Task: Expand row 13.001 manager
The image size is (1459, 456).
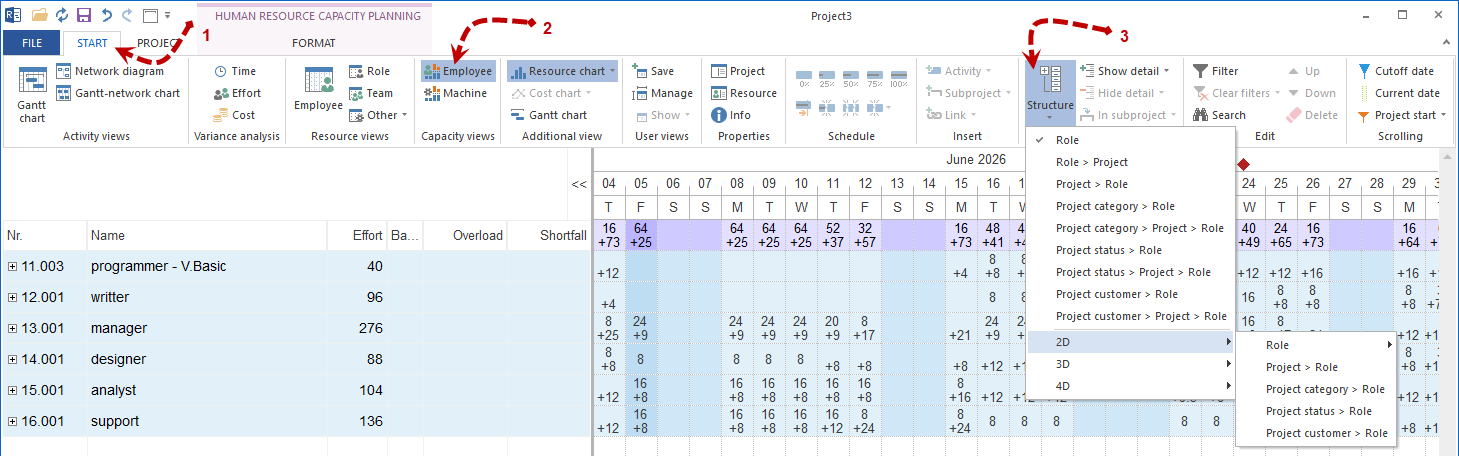Action: tap(12, 328)
